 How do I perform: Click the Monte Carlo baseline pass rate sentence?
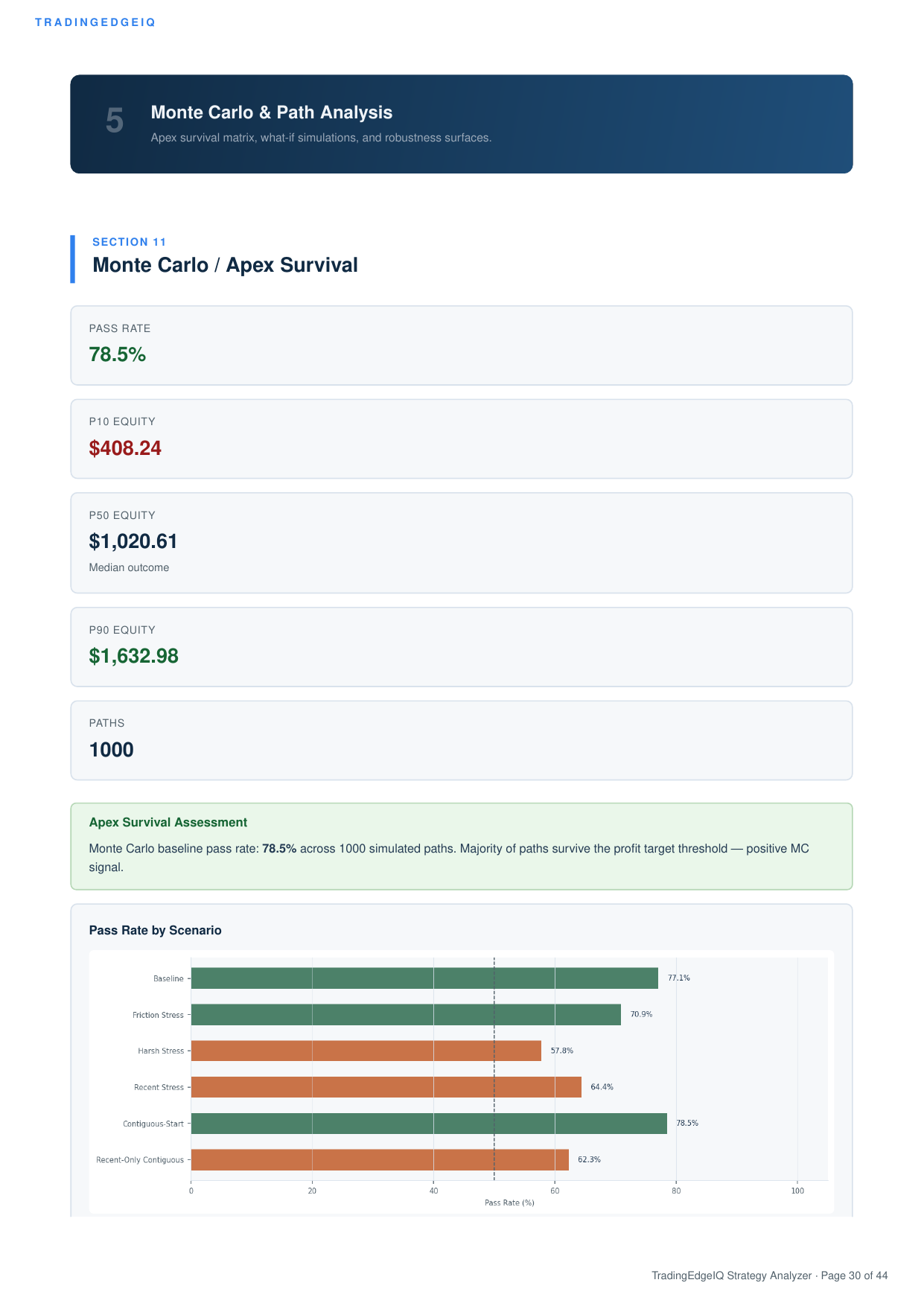tap(449, 858)
